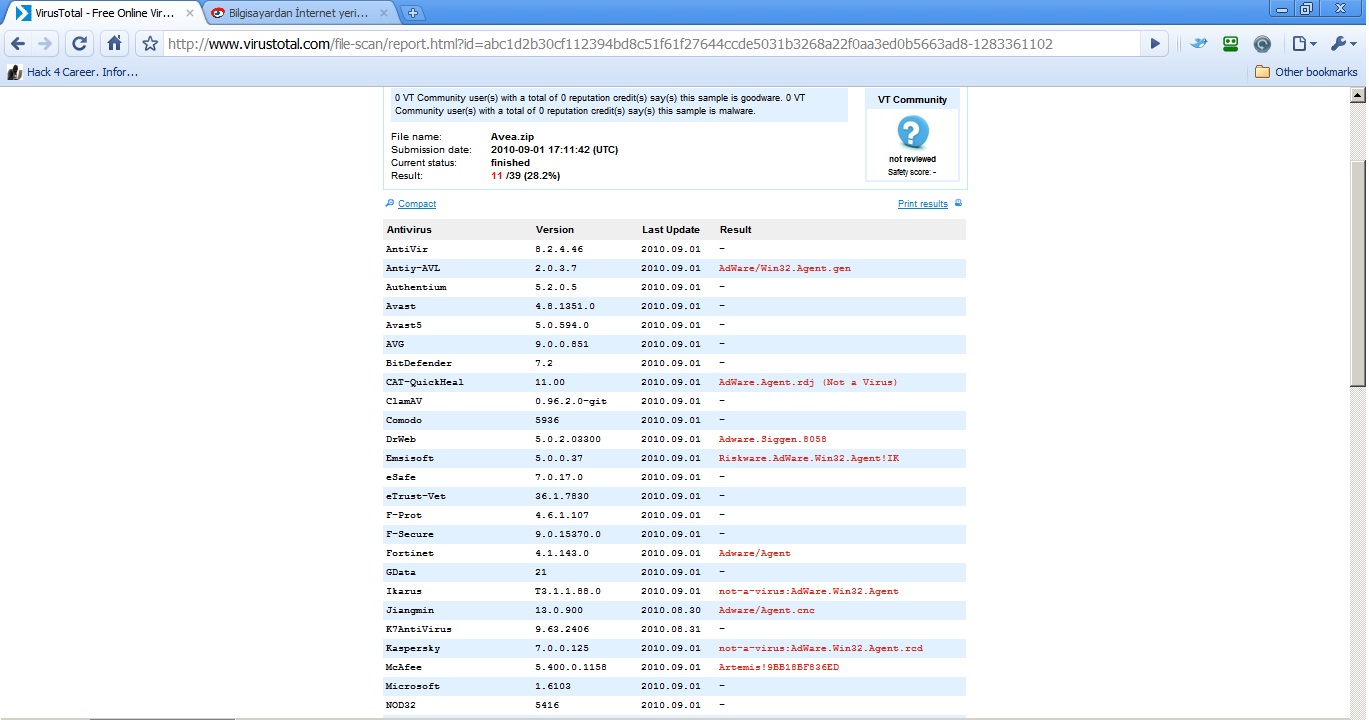Click the Antivirus column header
Screen dimensions: 1369x720
coord(409,230)
